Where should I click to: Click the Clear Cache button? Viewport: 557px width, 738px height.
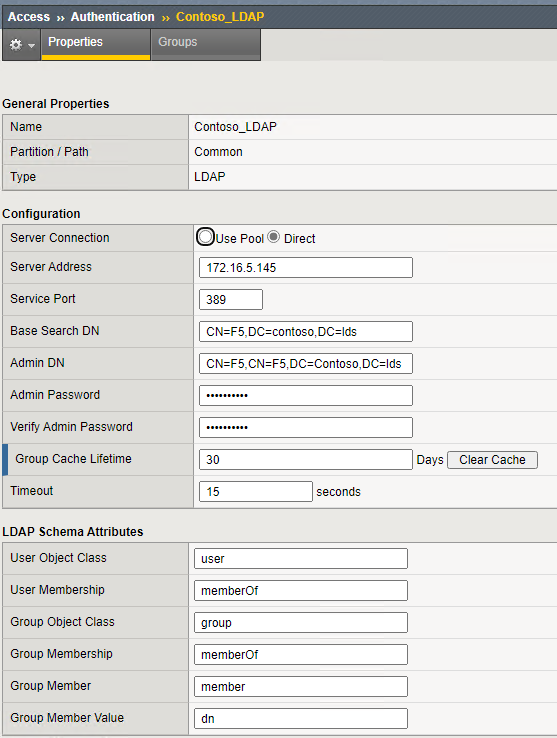point(492,460)
